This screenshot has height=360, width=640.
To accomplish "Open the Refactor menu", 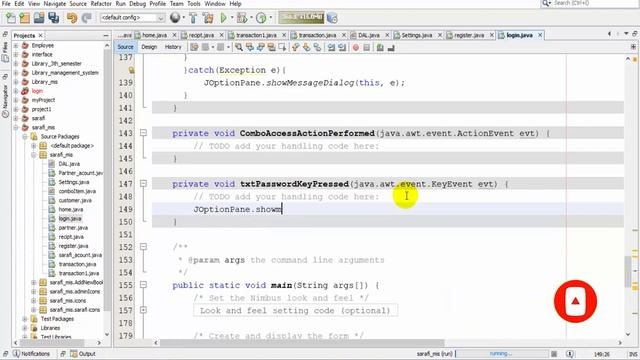I will [x=101, y=4].
